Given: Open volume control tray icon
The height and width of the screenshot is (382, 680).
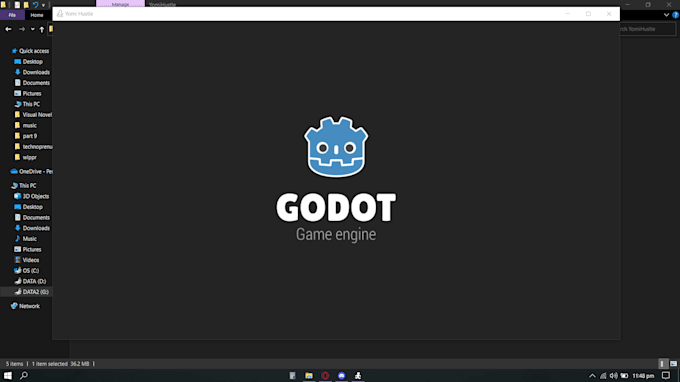Looking at the screenshot, I should [x=613, y=375].
